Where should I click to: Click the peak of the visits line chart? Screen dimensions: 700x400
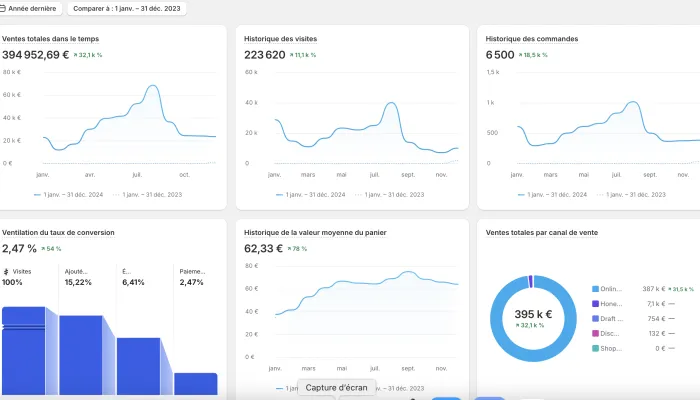tap(392, 103)
